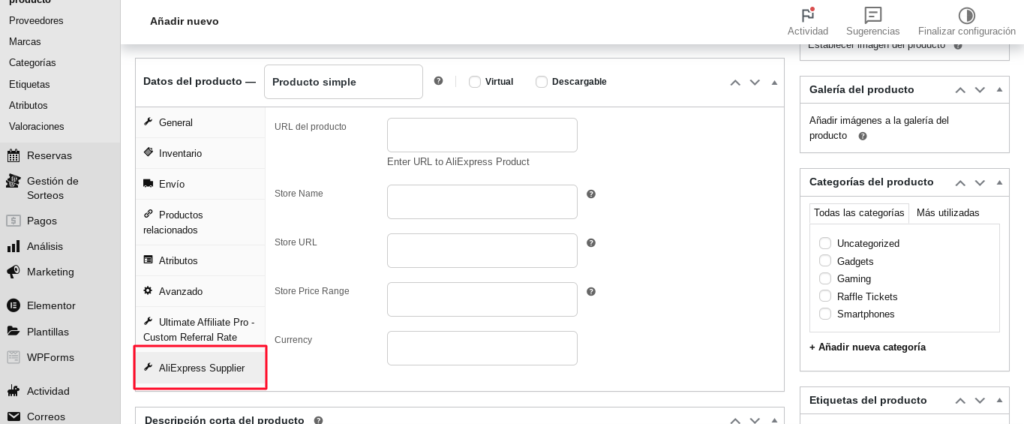Check the Raffle Tickets category

coord(825,296)
